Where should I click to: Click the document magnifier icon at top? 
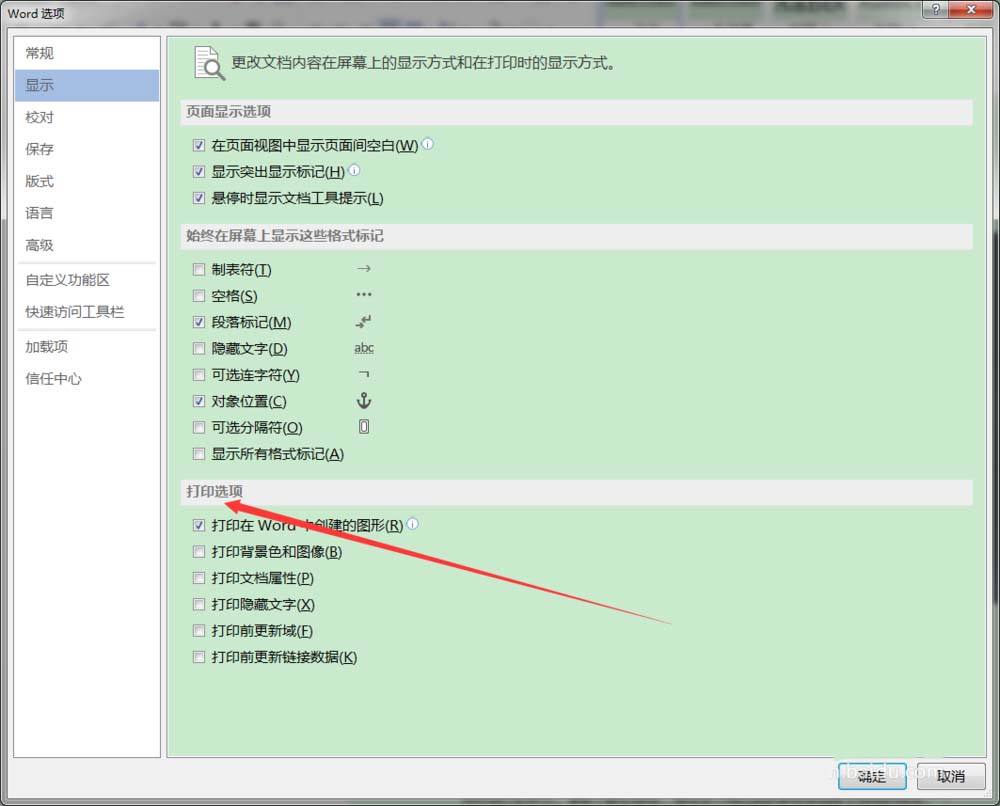pos(209,63)
